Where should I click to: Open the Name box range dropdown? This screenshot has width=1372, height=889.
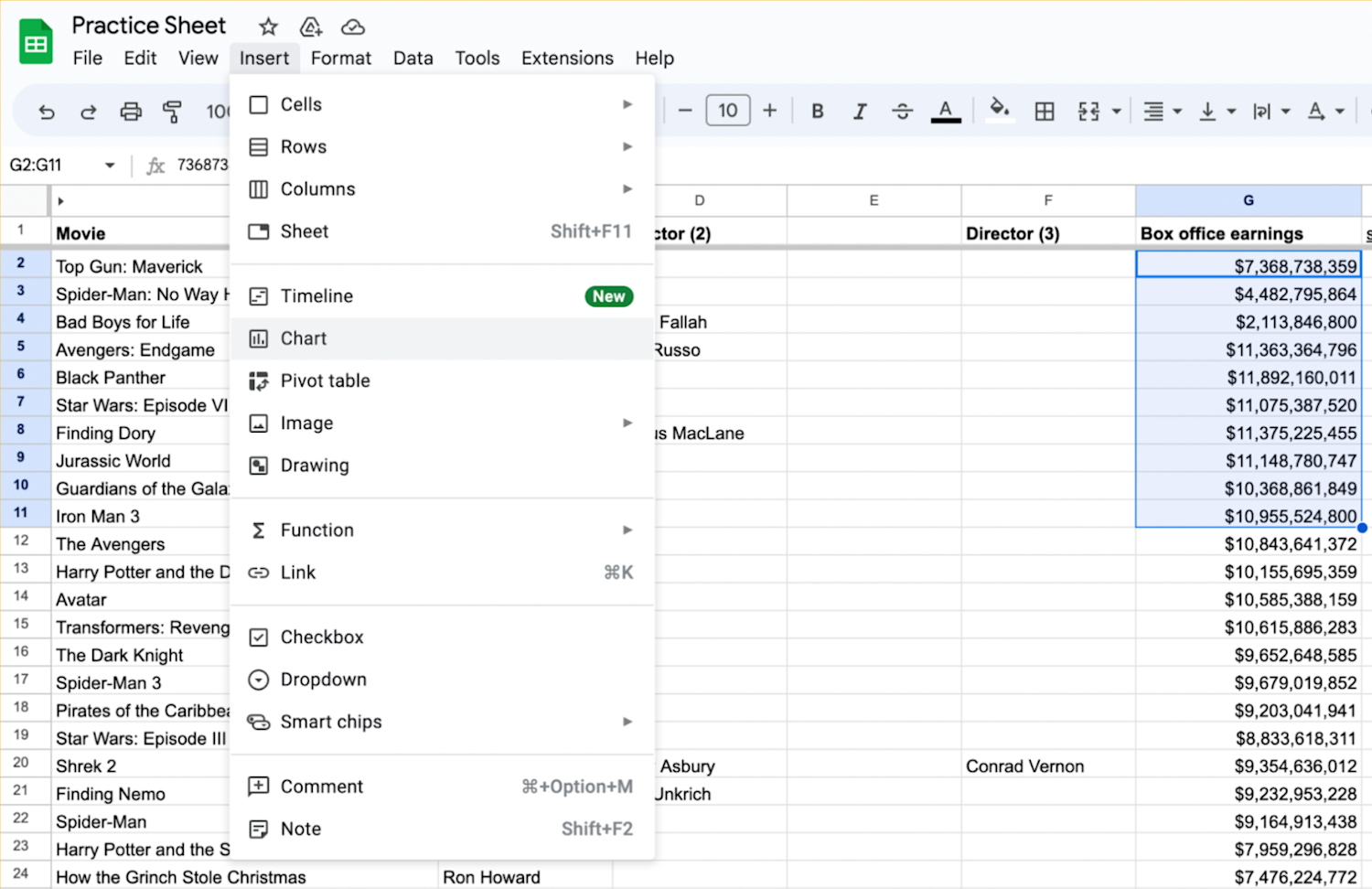[110, 166]
